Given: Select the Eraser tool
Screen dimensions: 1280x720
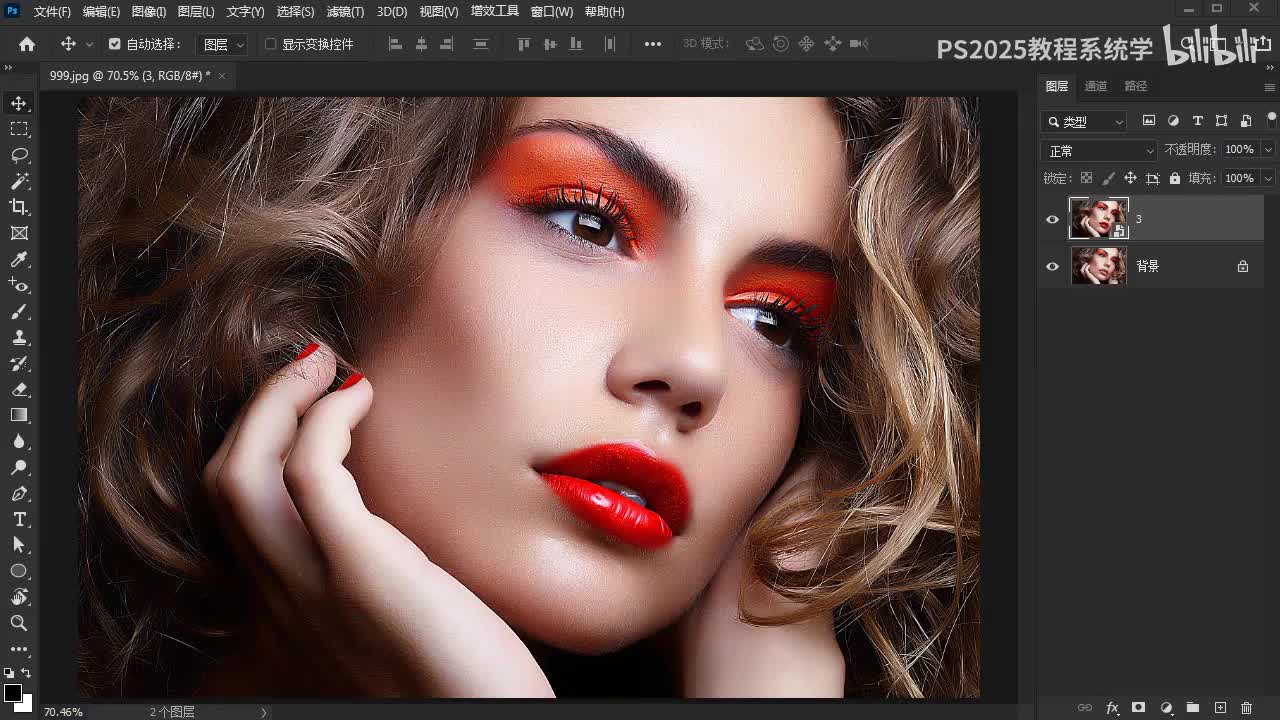Looking at the screenshot, I should click(19, 390).
